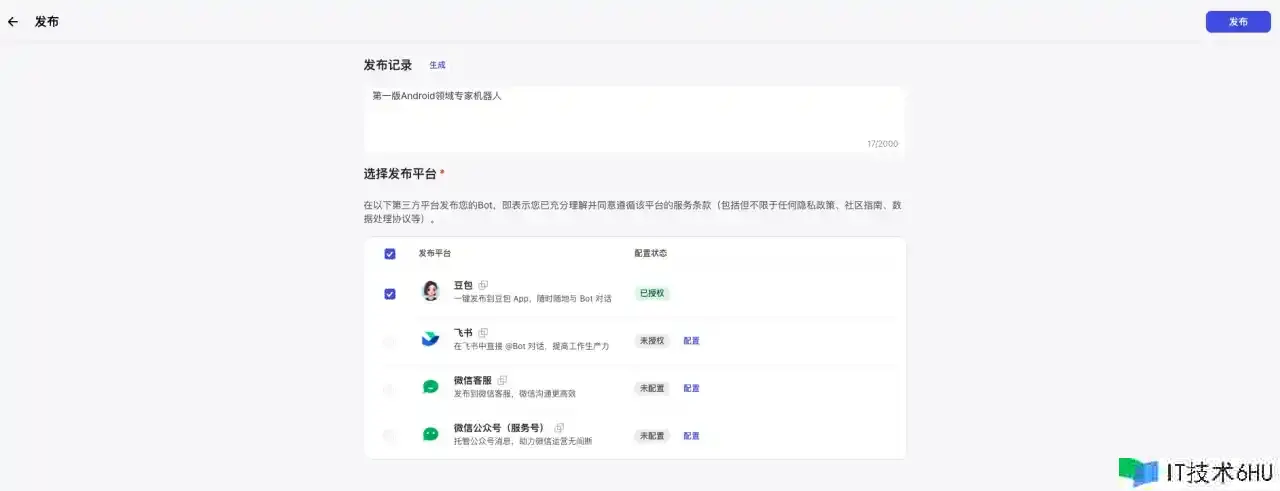Click the 微信客服 green chat icon
The height and width of the screenshot is (491, 1280).
[430, 387]
